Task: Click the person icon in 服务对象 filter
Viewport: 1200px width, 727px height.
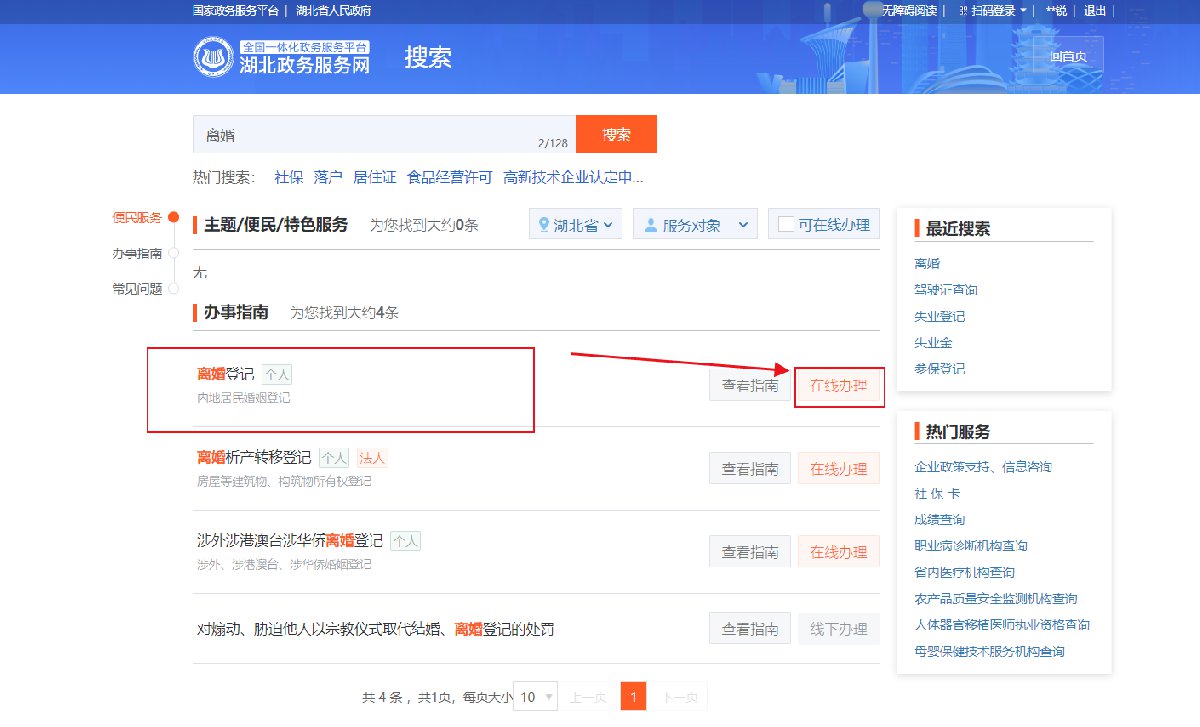Action: pyautogui.click(x=651, y=225)
